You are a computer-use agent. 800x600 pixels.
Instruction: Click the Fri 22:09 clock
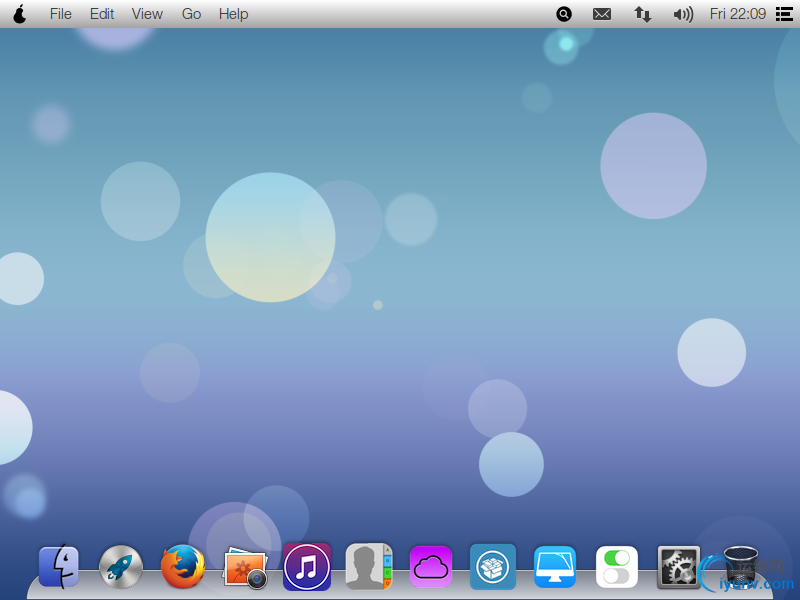738,14
